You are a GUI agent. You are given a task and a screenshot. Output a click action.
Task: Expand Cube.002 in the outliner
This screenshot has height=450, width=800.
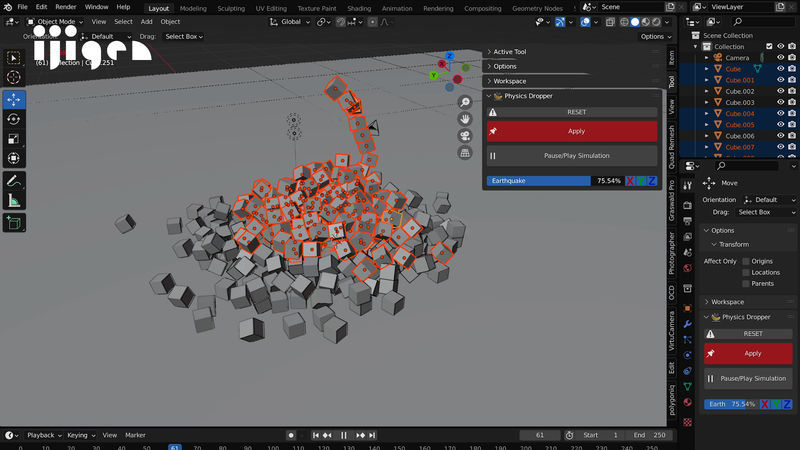click(x=707, y=91)
